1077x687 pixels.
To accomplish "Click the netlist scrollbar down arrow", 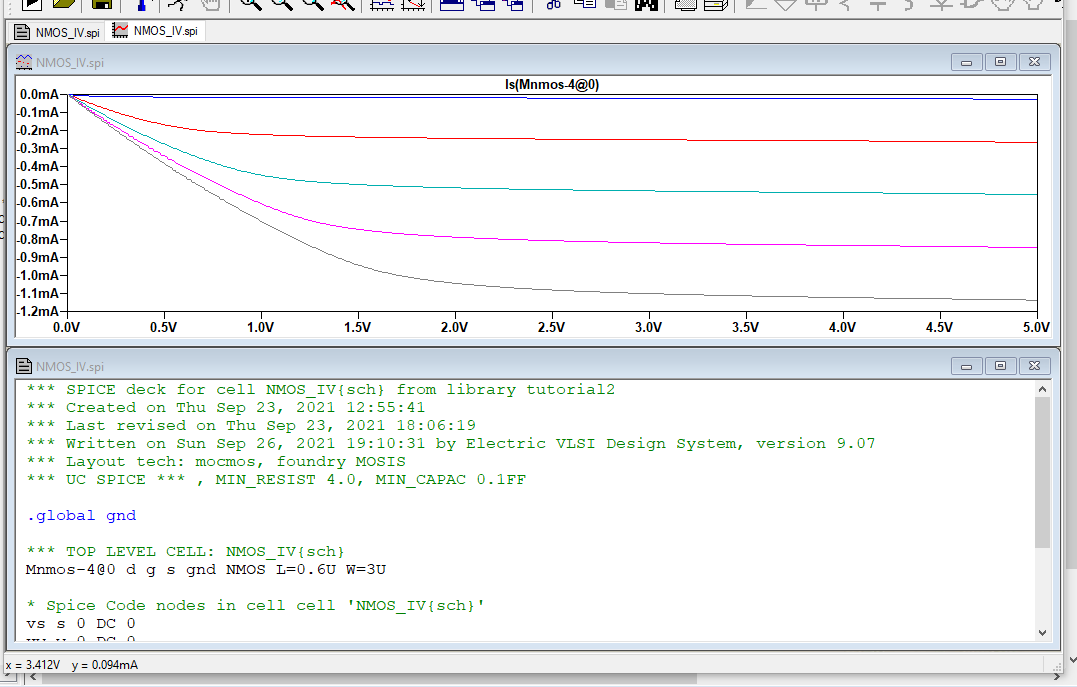I will click(1042, 632).
